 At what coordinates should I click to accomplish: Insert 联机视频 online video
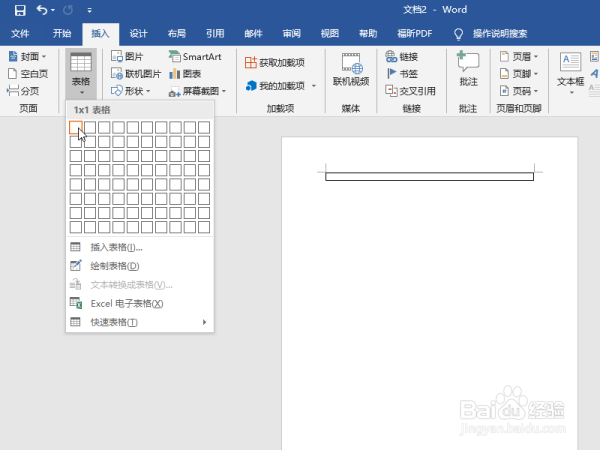(x=351, y=70)
